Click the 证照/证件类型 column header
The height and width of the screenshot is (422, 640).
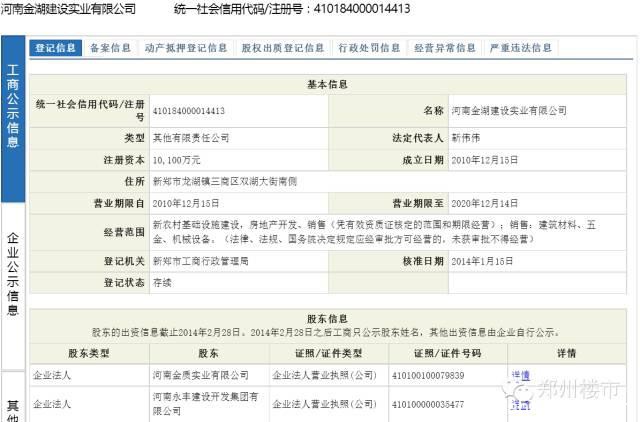(x=329, y=353)
